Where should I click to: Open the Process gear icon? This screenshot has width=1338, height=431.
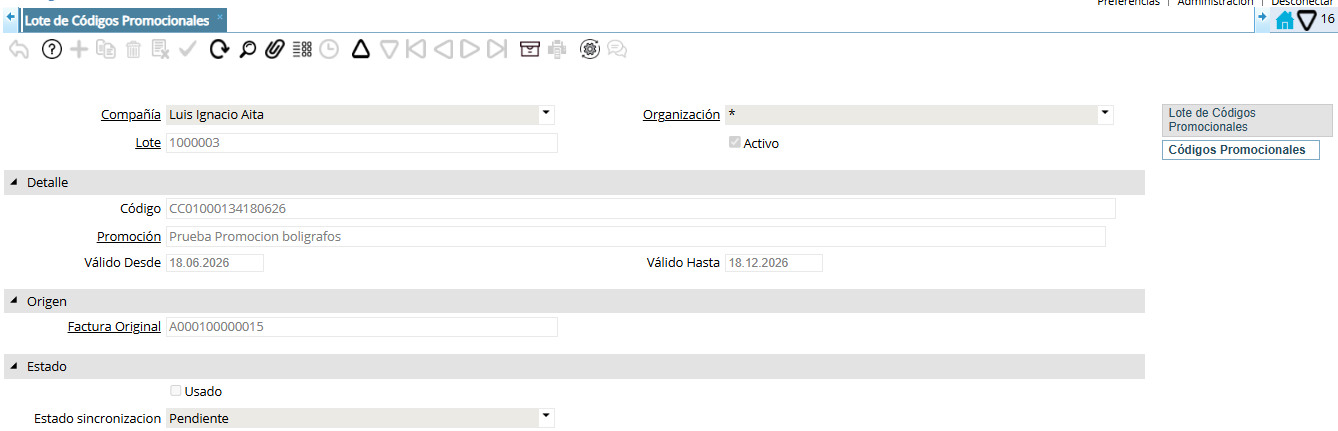pyautogui.click(x=590, y=49)
